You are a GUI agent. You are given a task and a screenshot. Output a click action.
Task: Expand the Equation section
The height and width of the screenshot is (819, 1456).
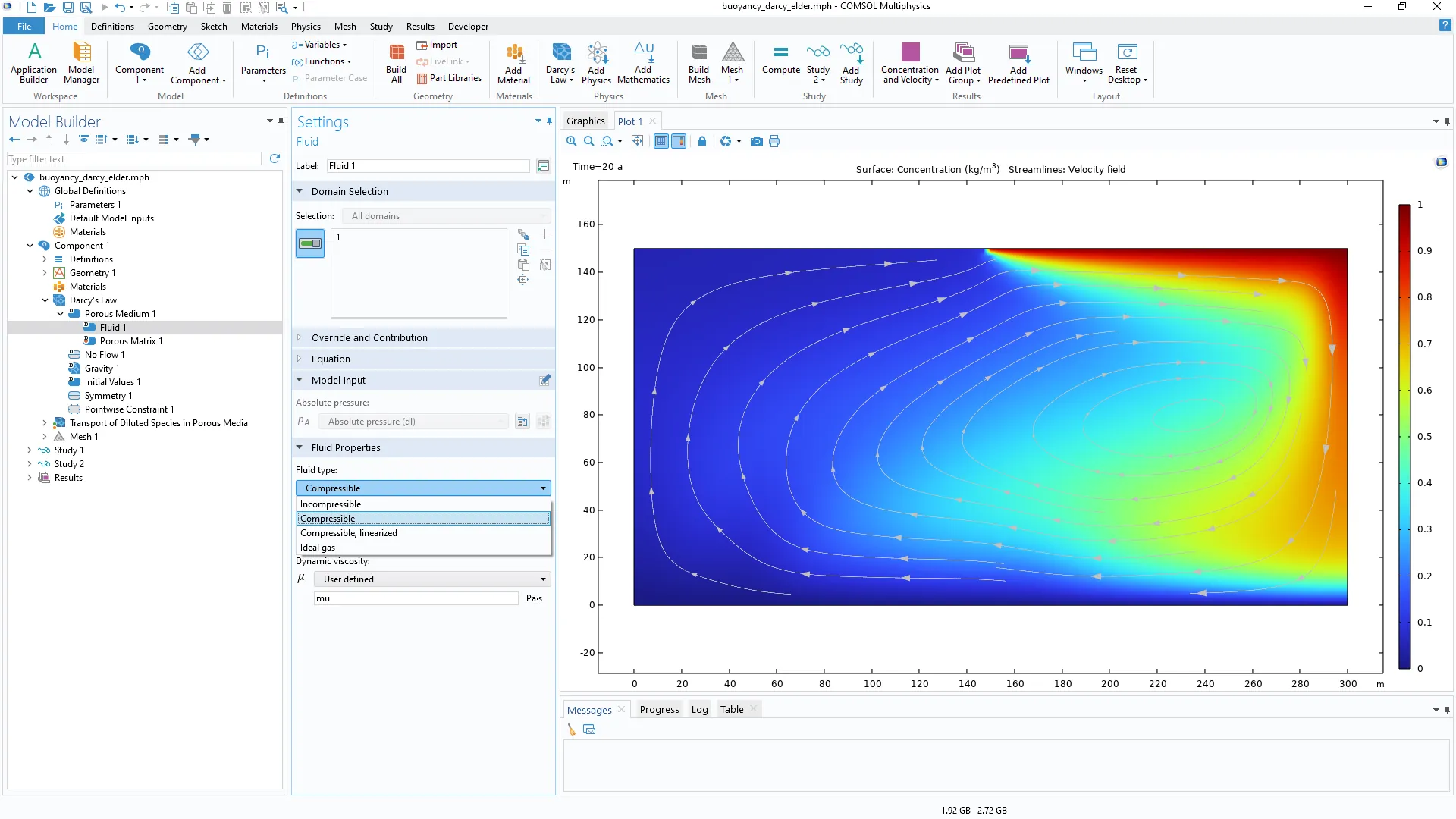pos(331,359)
